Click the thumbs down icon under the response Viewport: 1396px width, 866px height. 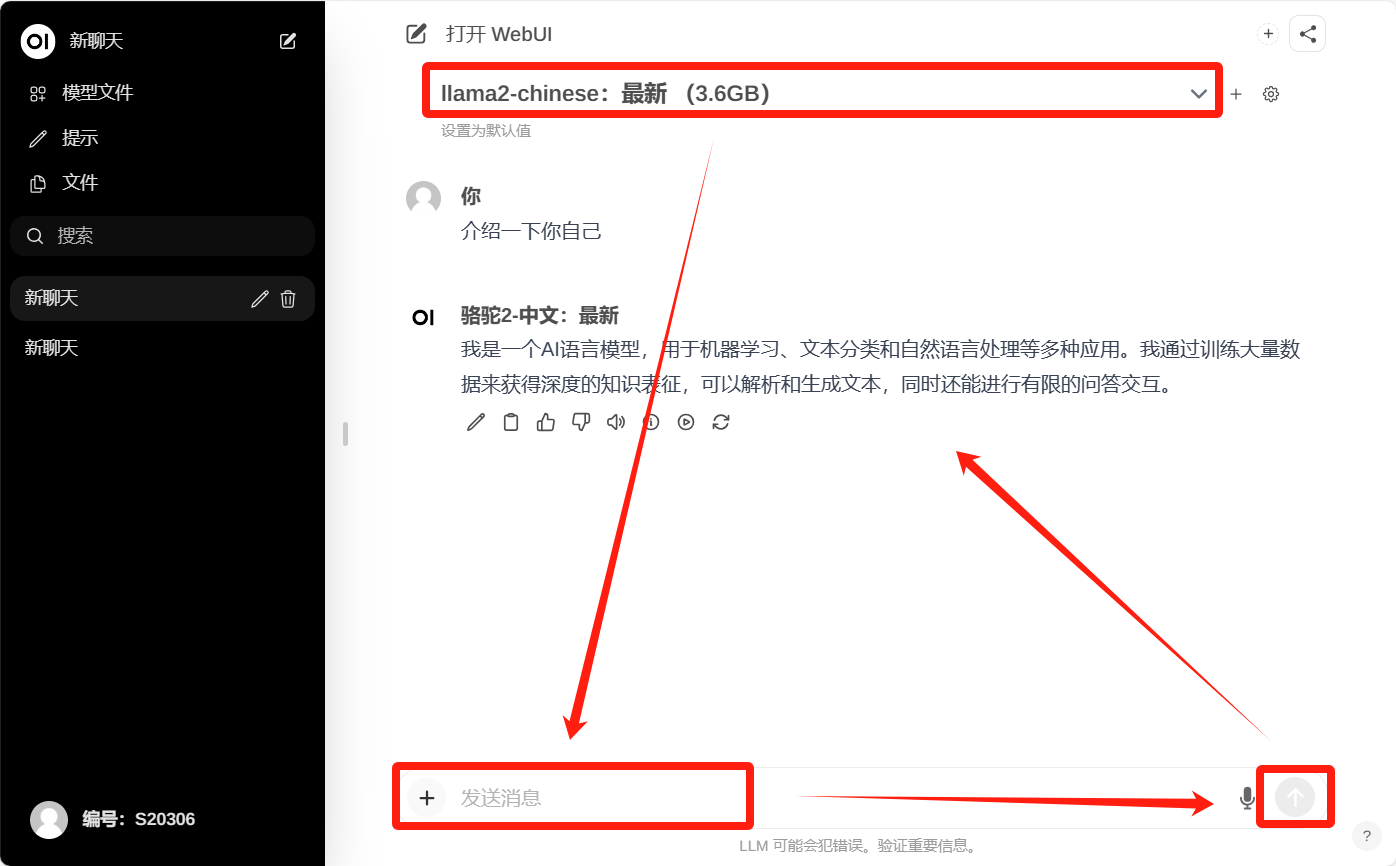click(581, 422)
